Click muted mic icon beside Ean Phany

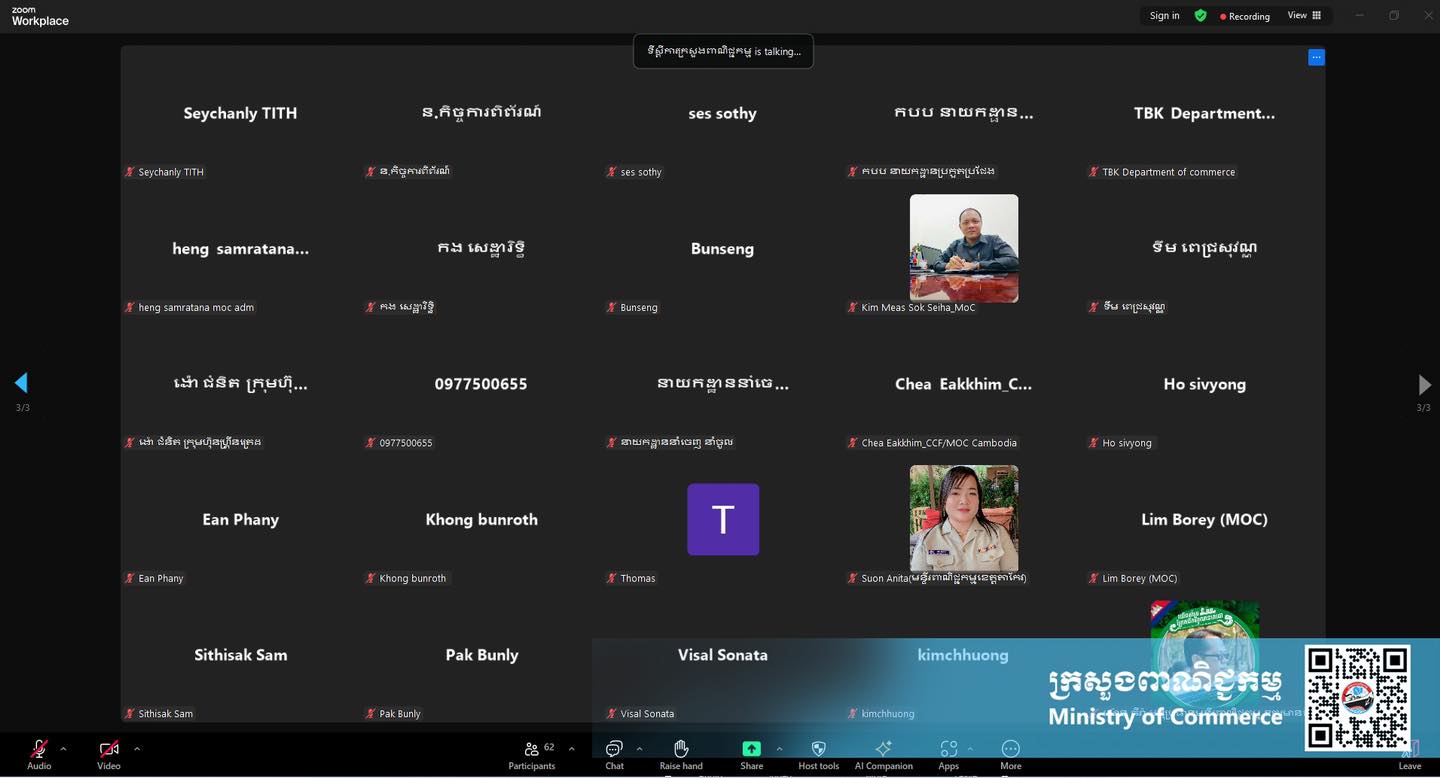130,578
